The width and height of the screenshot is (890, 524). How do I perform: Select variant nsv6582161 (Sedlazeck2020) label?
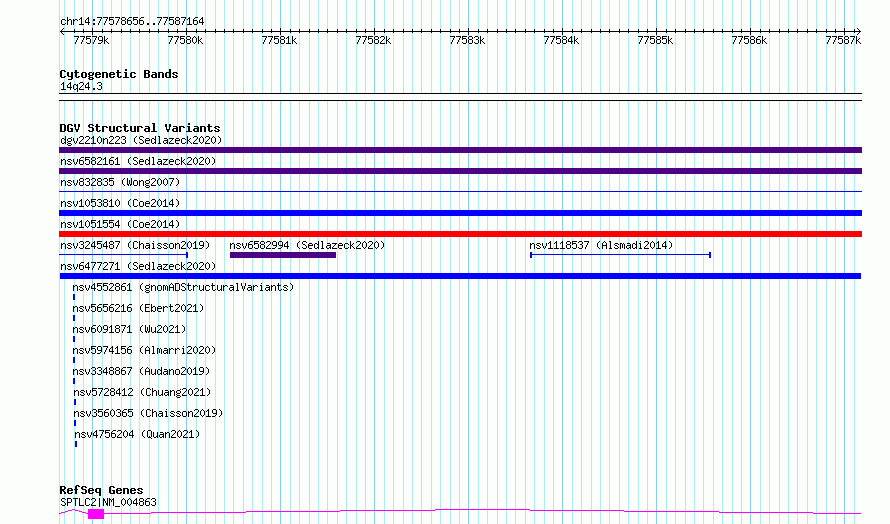(138, 161)
